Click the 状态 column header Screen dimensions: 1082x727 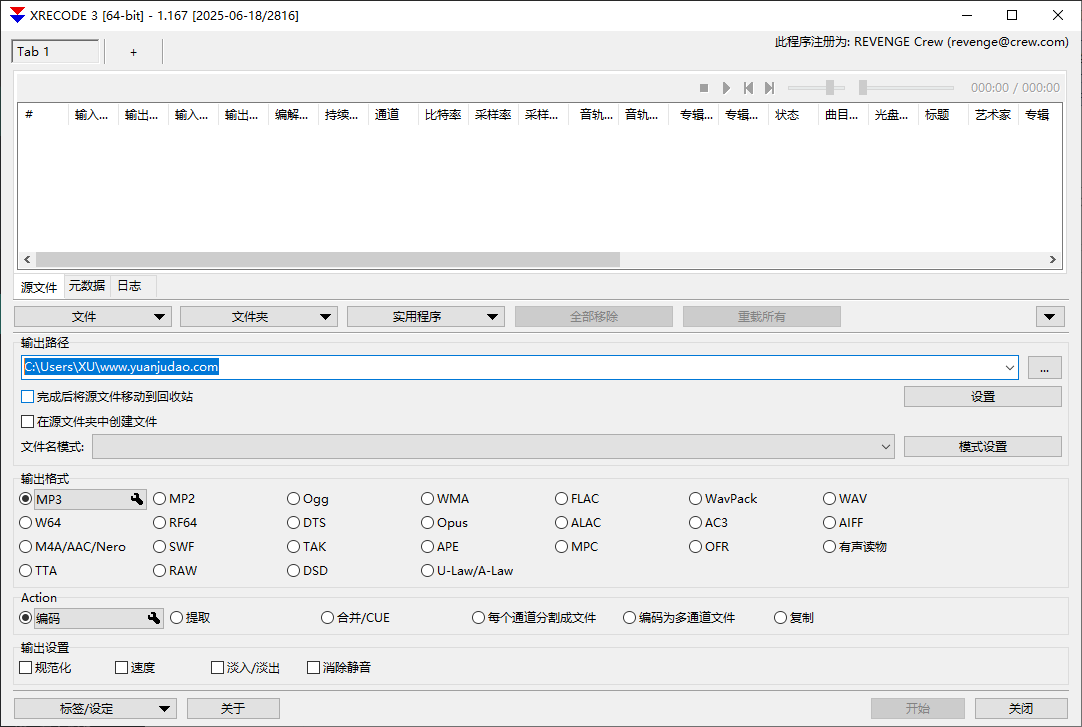click(x=793, y=114)
